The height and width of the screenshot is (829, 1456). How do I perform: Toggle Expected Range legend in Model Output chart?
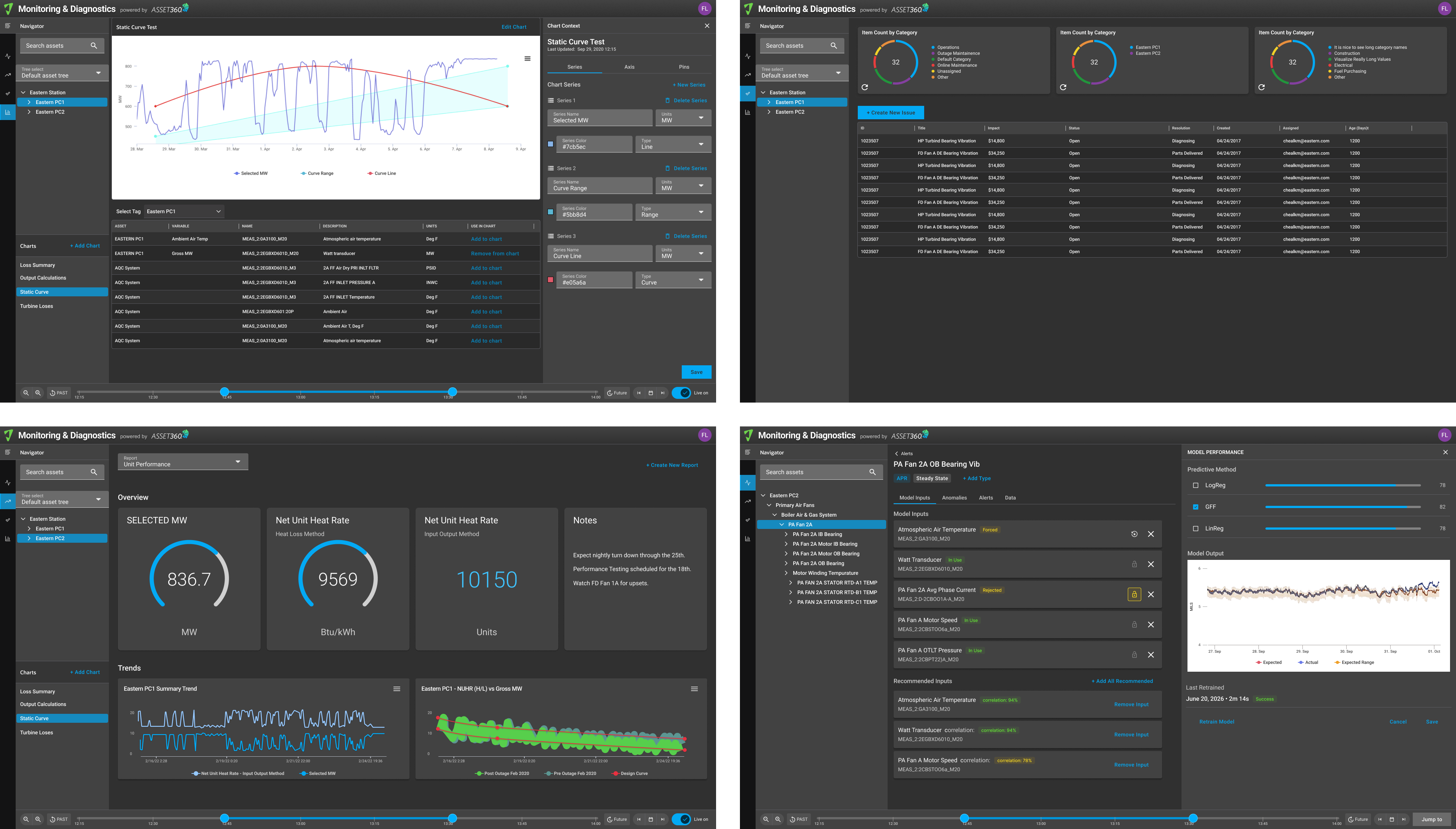1354,662
